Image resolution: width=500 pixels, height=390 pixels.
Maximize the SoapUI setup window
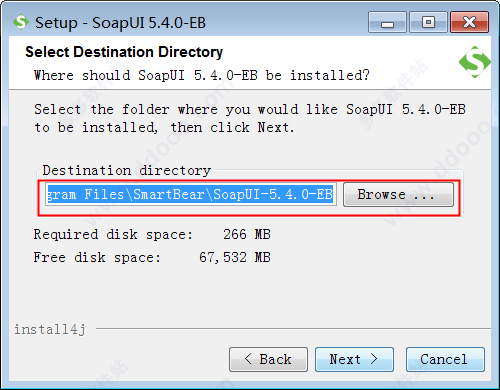(x=428, y=22)
